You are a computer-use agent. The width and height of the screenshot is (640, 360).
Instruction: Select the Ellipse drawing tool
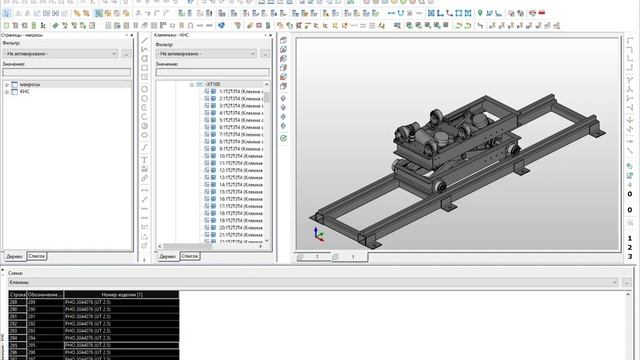[144, 135]
